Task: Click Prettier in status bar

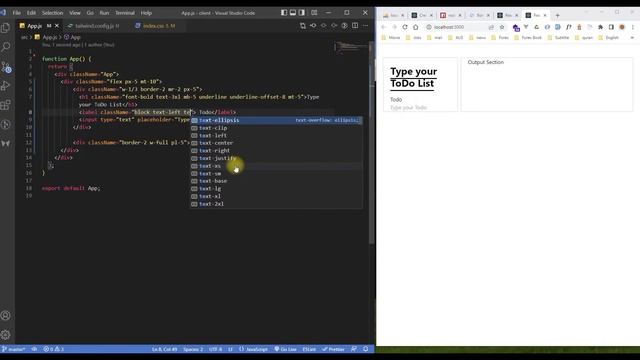Action: point(333,349)
